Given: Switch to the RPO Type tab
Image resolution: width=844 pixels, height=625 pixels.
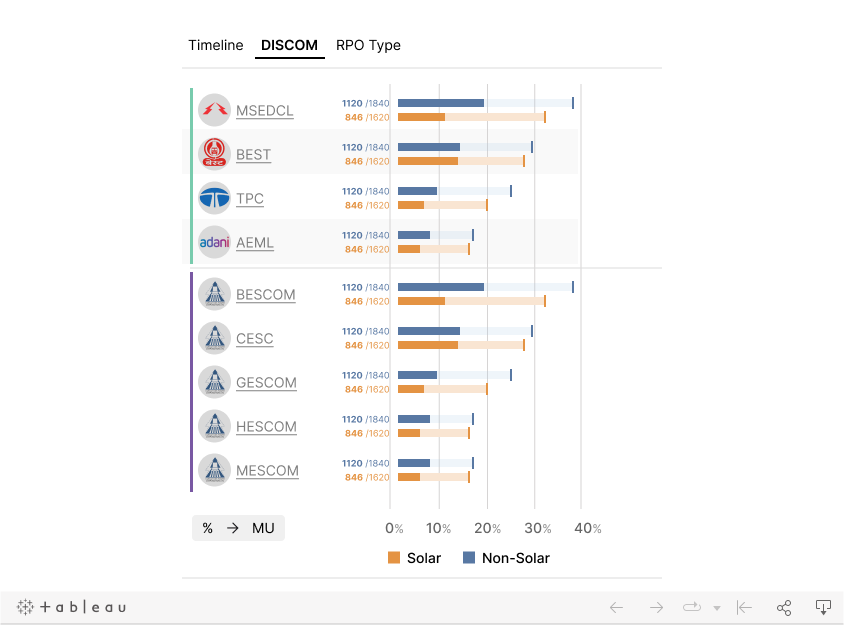Looking at the screenshot, I should tap(368, 45).
